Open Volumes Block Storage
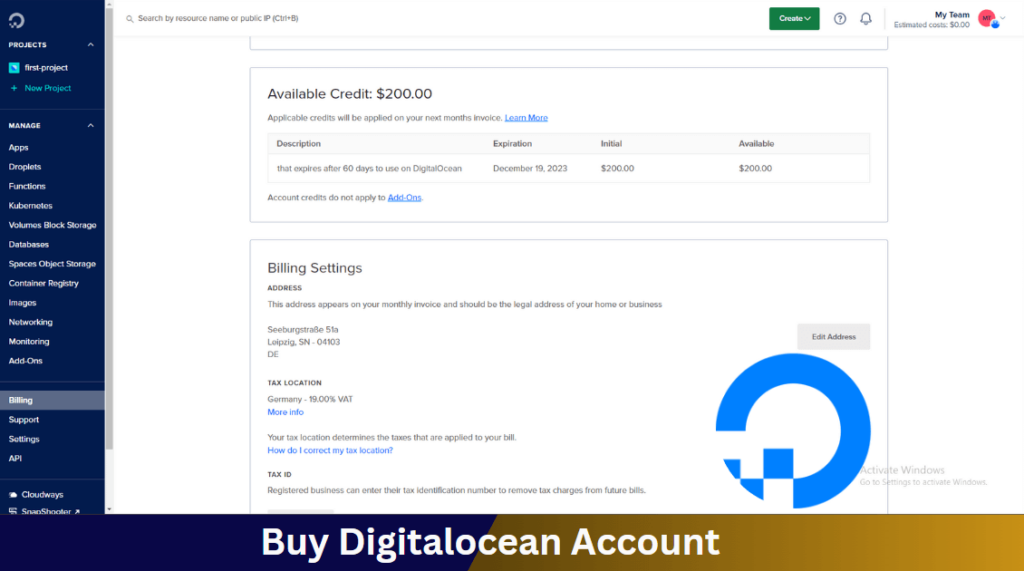 pos(52,225)
